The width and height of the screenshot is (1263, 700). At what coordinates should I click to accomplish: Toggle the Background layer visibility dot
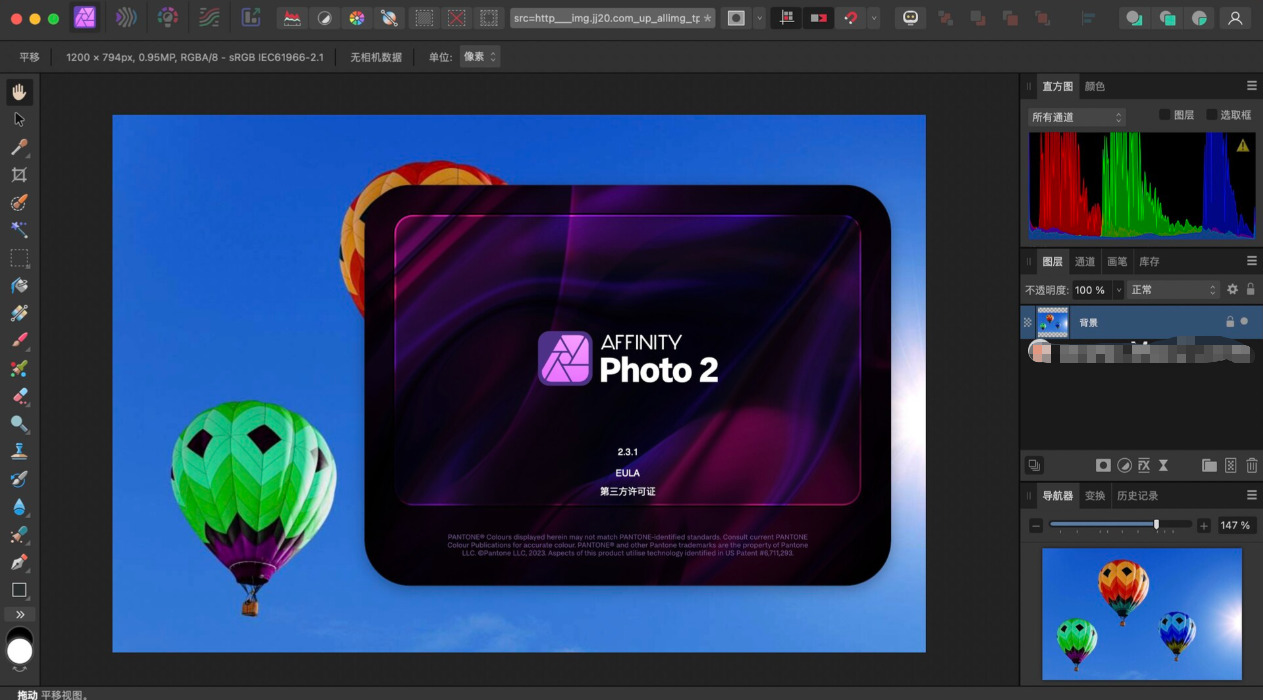click(x=1244, y=321)
